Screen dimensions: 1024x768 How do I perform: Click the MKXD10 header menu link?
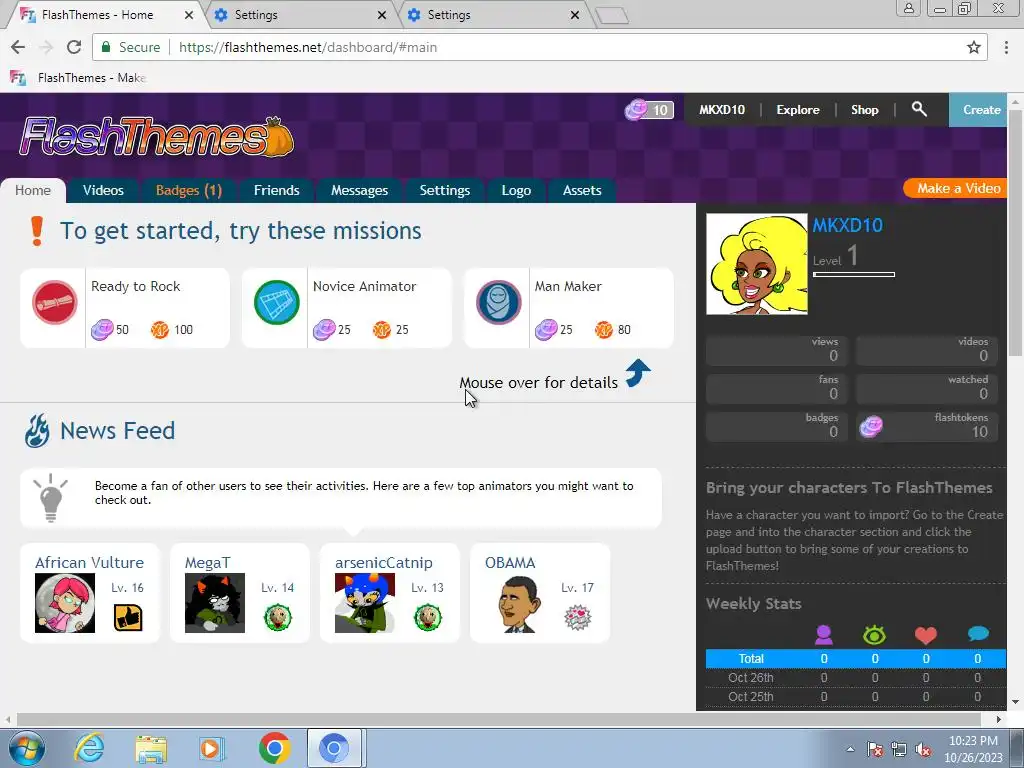[x=722, y=110]
